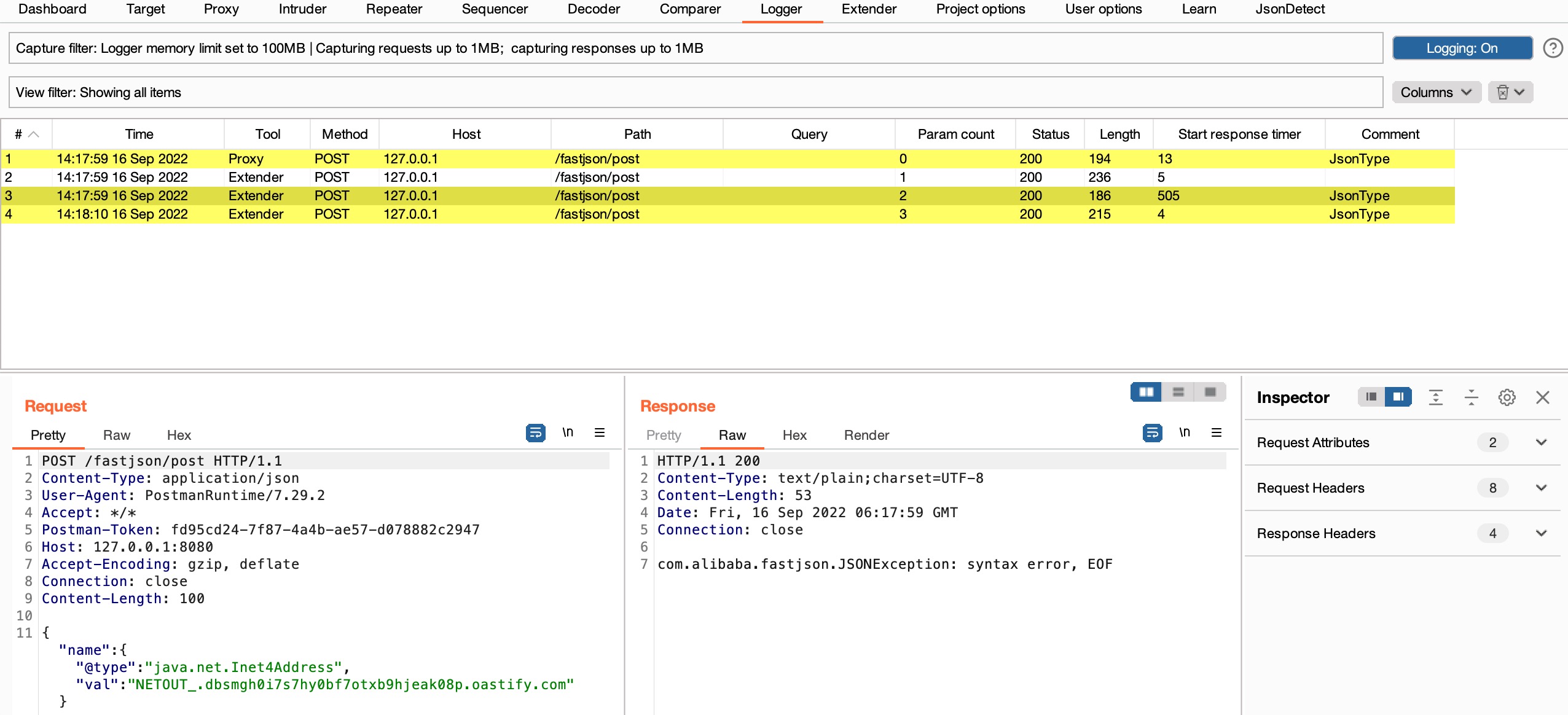Dock Inspector to the left side
The height and width of the screenshot is (715, 1568).
click(1371, 397)
